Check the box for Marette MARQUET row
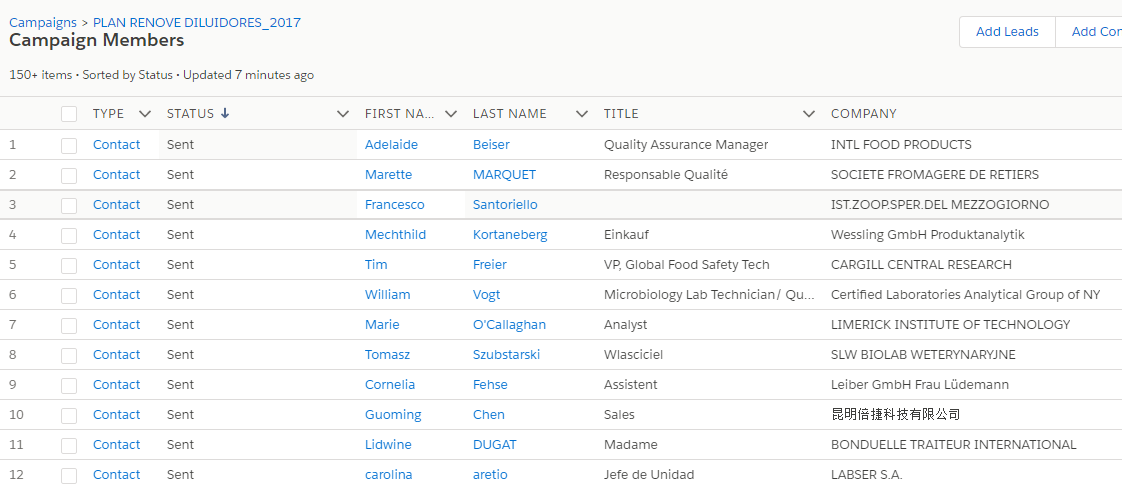The height and width of the screenshot is (489, 1122). pyautogui.click(x=69, y=175)
